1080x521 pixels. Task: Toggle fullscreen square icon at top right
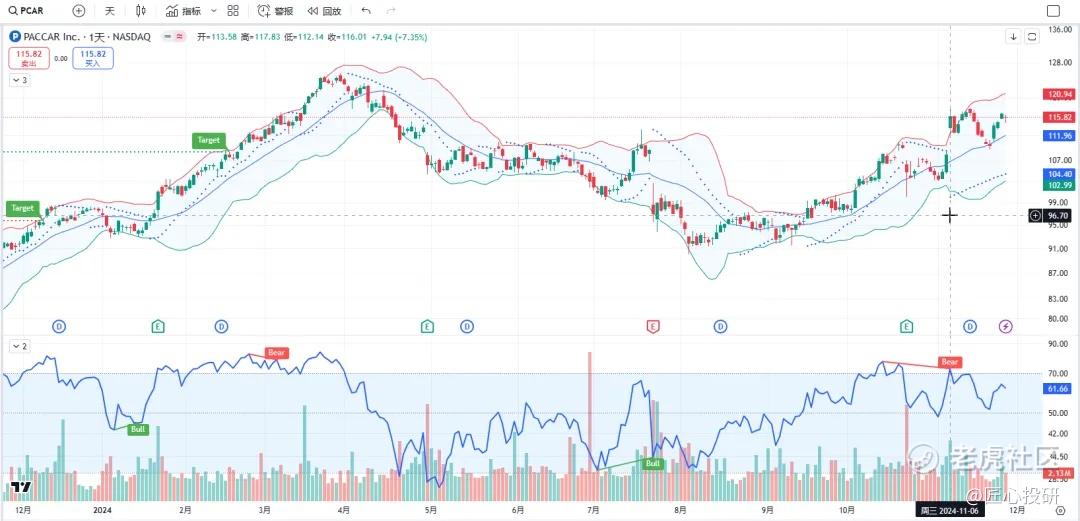1053,10
